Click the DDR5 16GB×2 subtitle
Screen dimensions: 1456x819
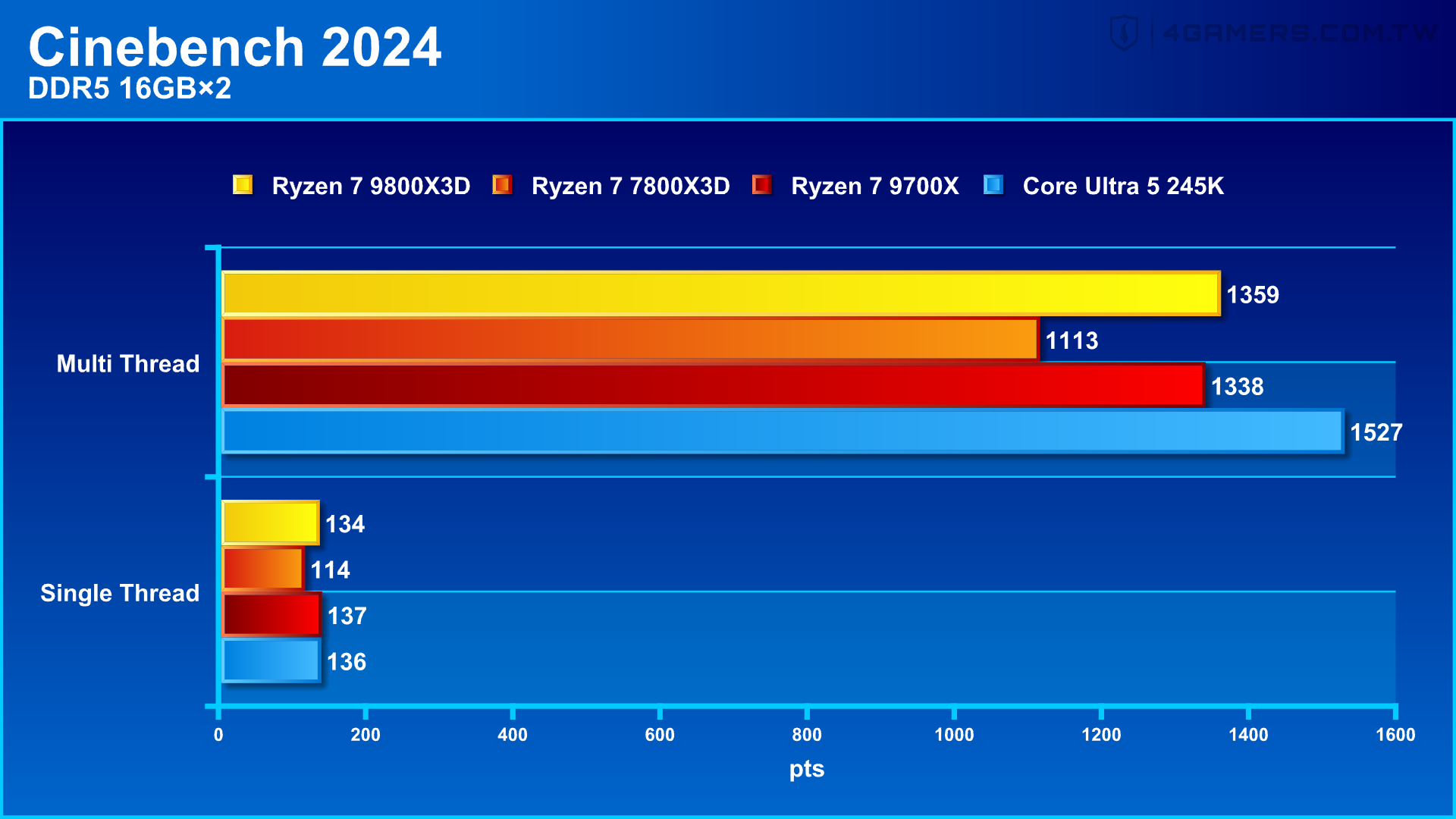click(130, 89)
